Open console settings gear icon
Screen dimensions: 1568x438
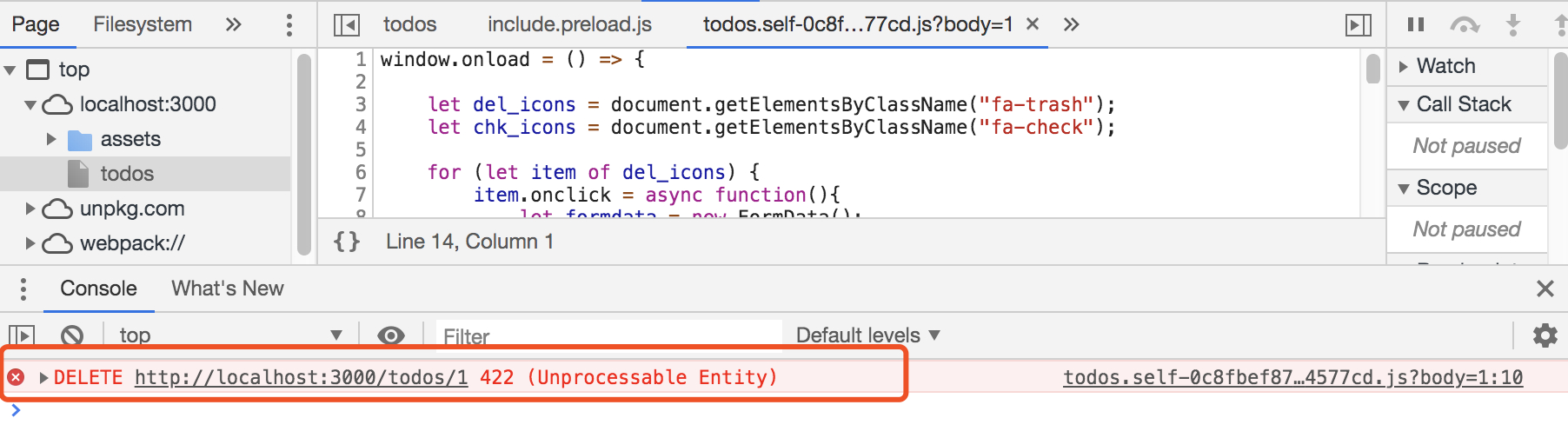coord(1545,335)
